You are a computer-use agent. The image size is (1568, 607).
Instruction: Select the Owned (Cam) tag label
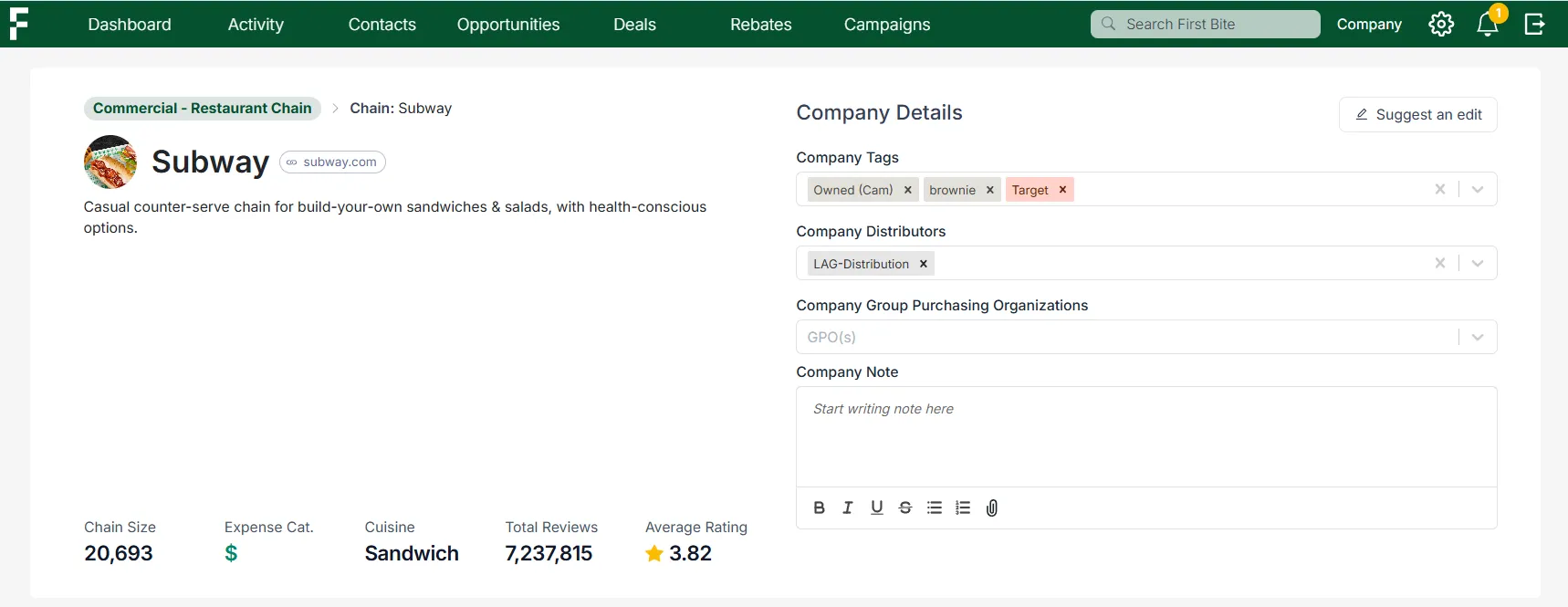pyautogui.click(x=853, y=190)
